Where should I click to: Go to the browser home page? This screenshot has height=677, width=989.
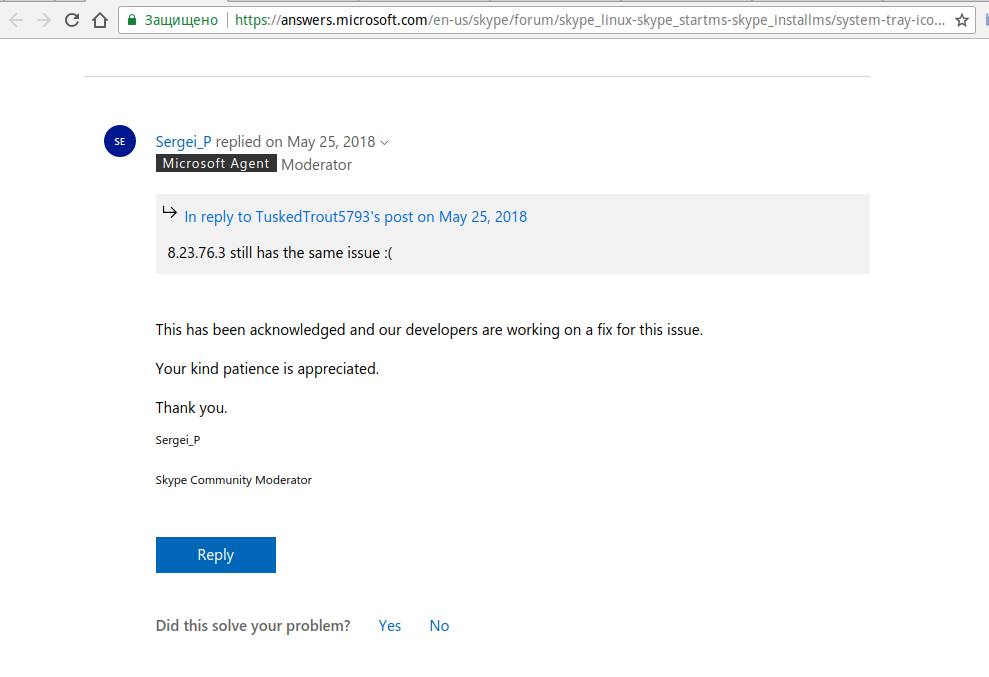tap(99, 20)
